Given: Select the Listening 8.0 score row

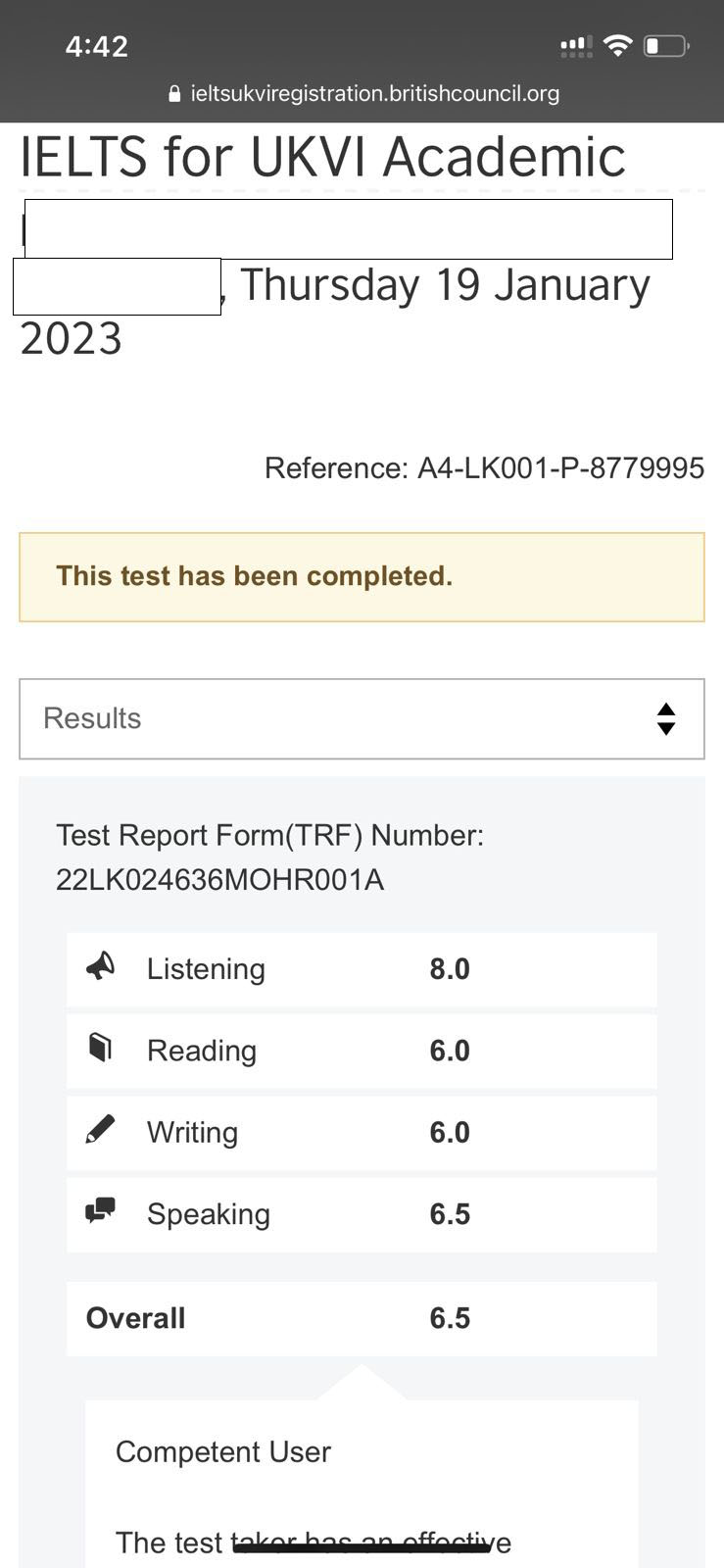Looking at the screenshot, I should pyautogui.click(x=362, y=969).
